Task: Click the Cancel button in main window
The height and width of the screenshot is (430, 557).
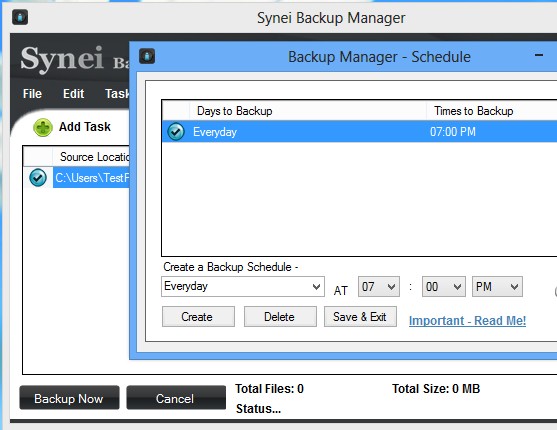Action: point(176,398)
